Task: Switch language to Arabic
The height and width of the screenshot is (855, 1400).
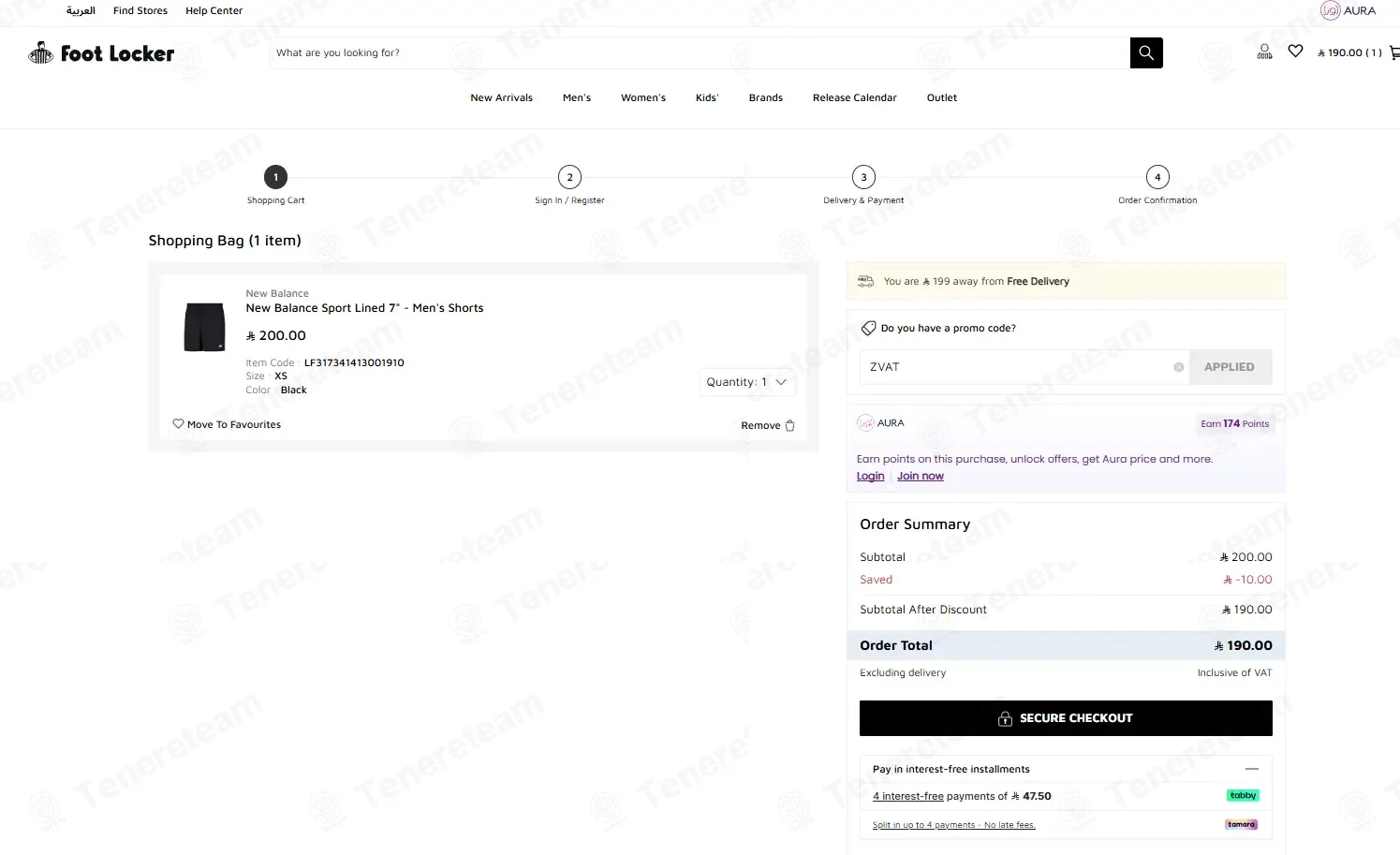Action: (81, 10)
